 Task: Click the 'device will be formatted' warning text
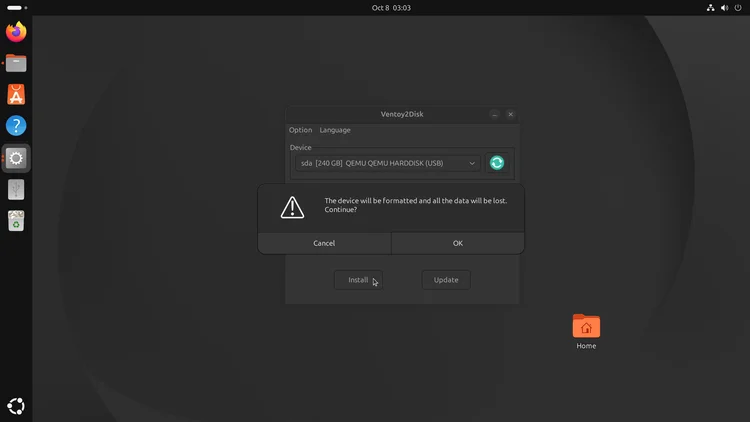416,205
